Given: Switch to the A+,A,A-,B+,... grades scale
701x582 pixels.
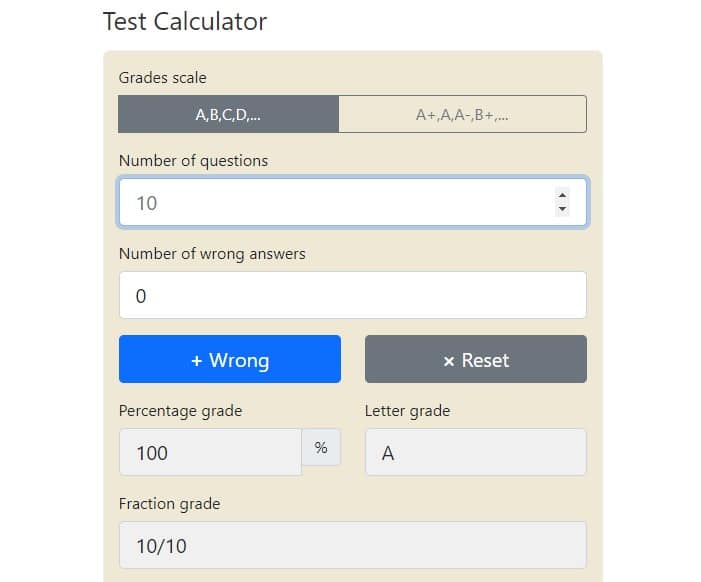Looking at the screenshot, I should tap(463, 114).
